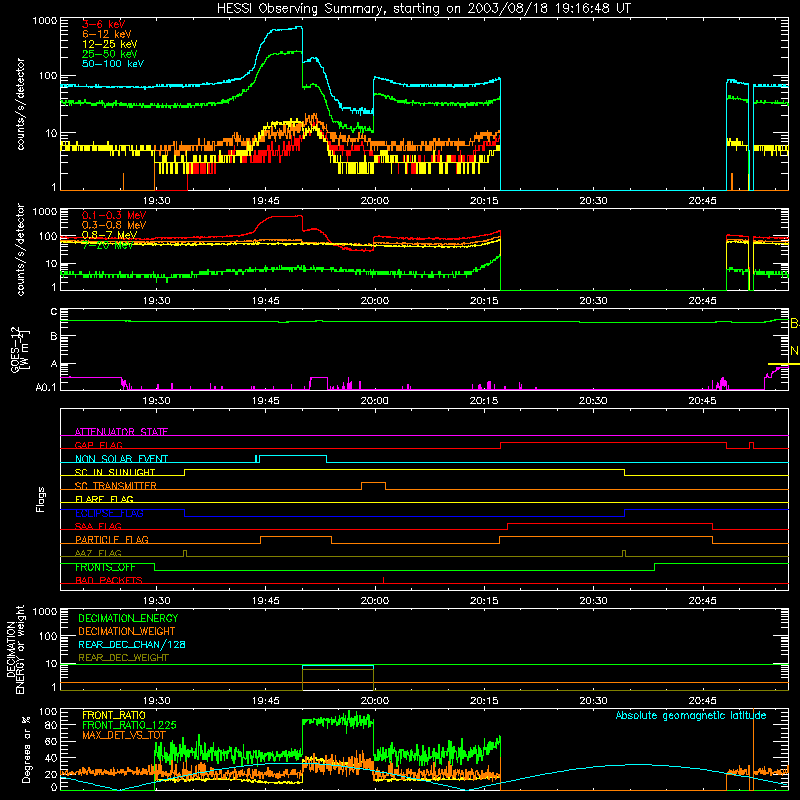Image resolution: width=800 pixels, height=800 pixels.
Task: Click '20:15' tick under the MeV counts panel
Action: coord(484,301)
